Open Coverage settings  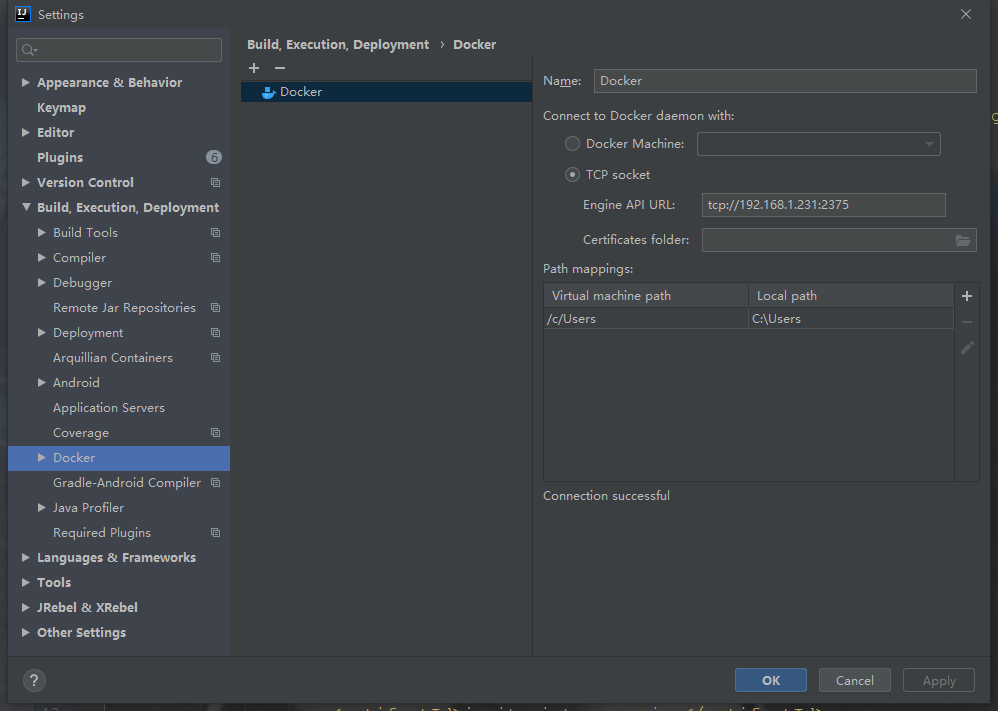click(x=81, y=433)
